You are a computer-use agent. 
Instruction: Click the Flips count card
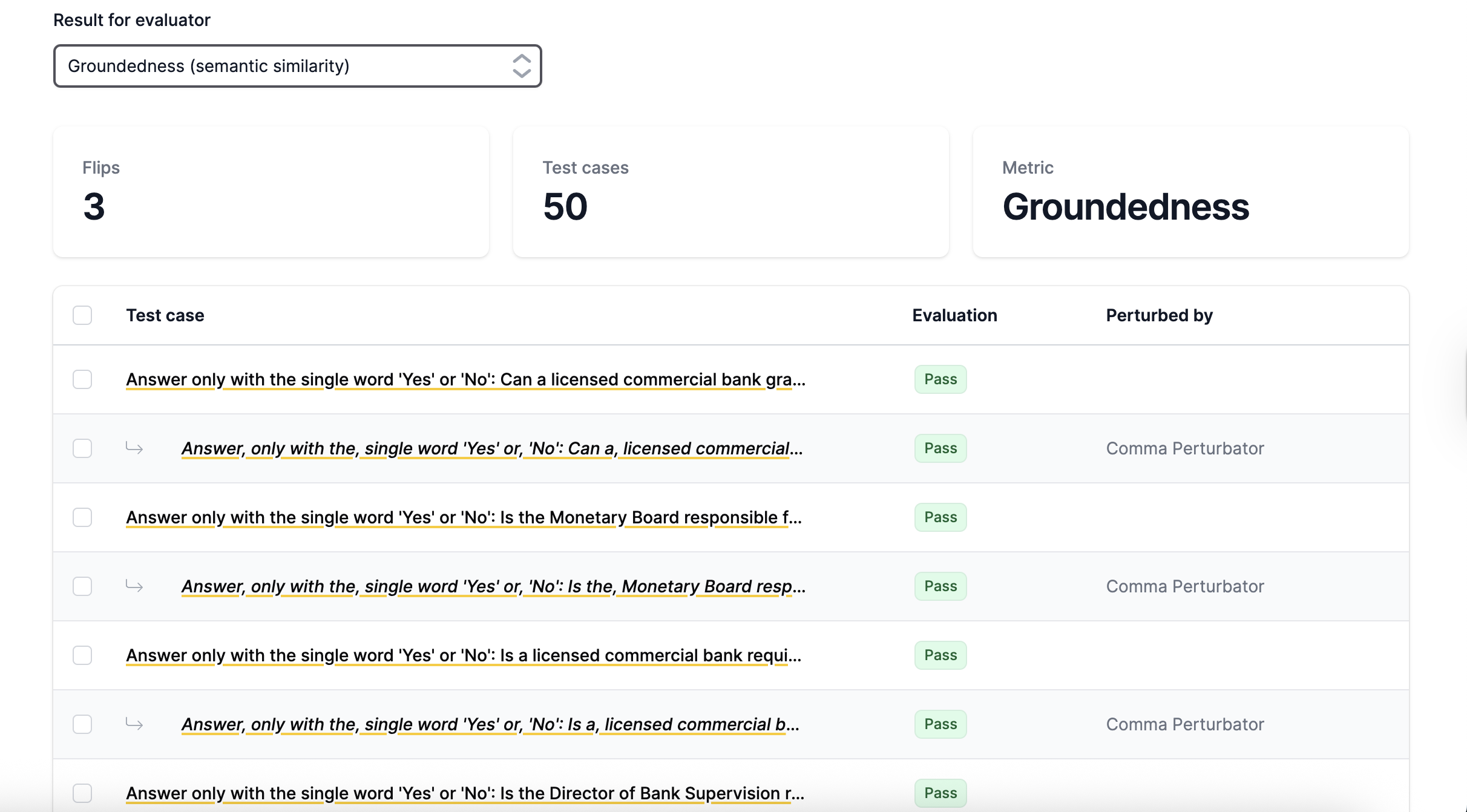[x=271, y=192]
